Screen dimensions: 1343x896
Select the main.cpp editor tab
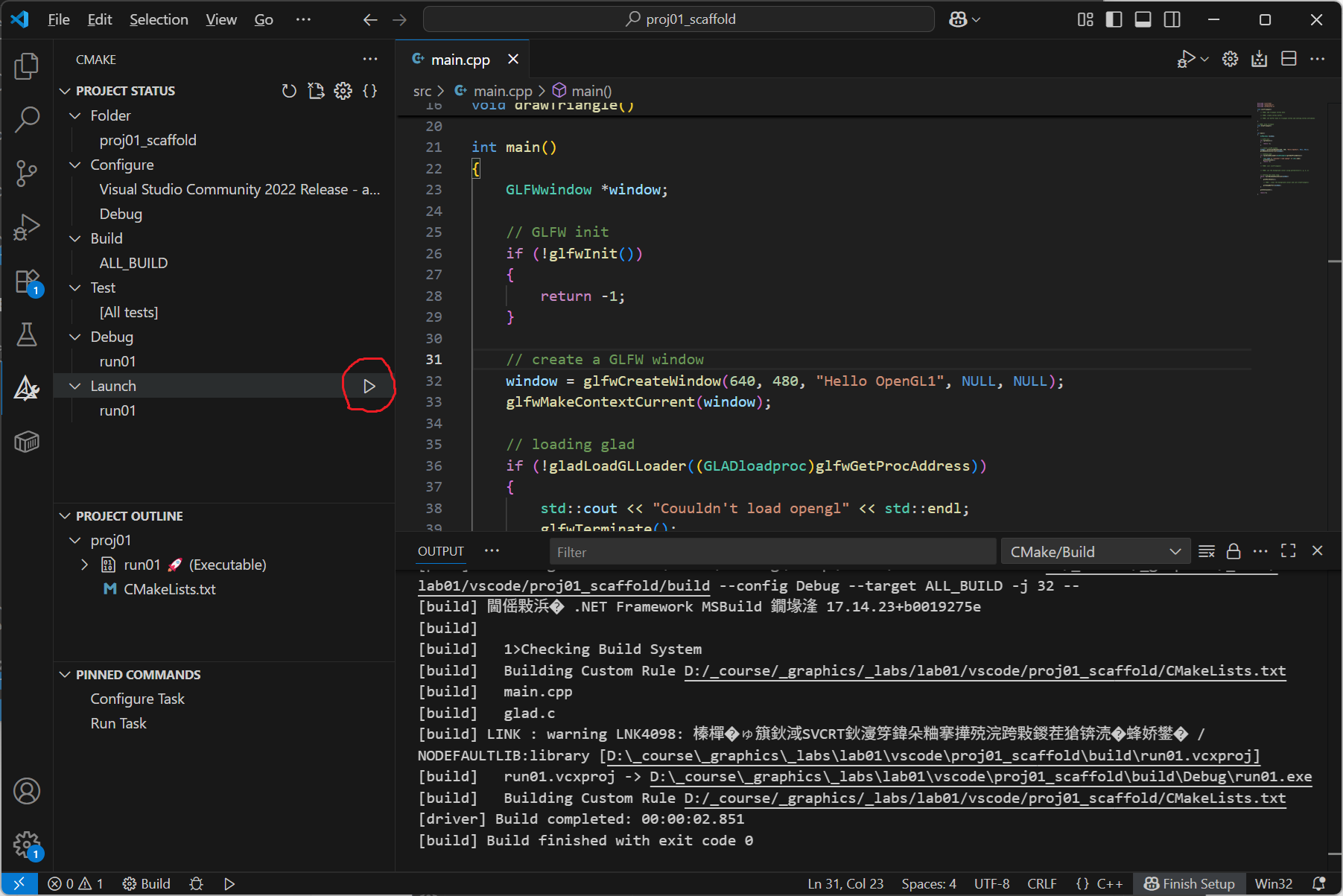(x=460, y=60)
